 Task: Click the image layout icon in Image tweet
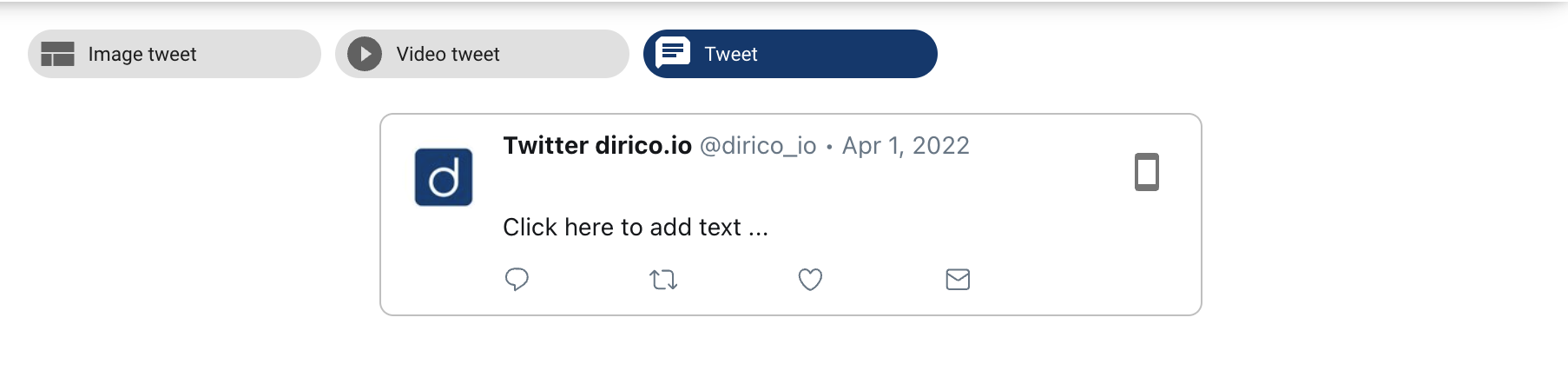(x=58, y=54)
